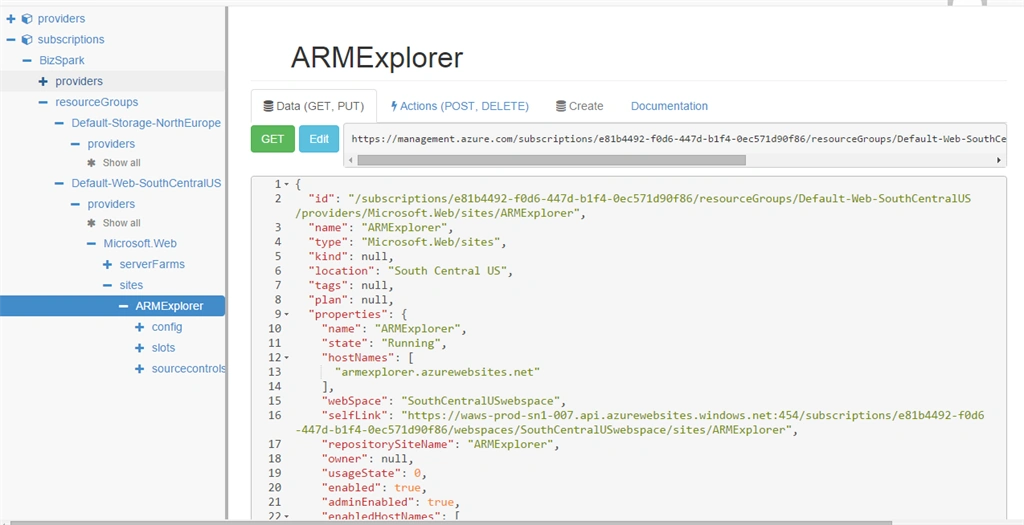Click the asterisk icon under Default-Web-SouthCentralUS providers
This screenshot has height=525, width=1024.
coord(91,223)
